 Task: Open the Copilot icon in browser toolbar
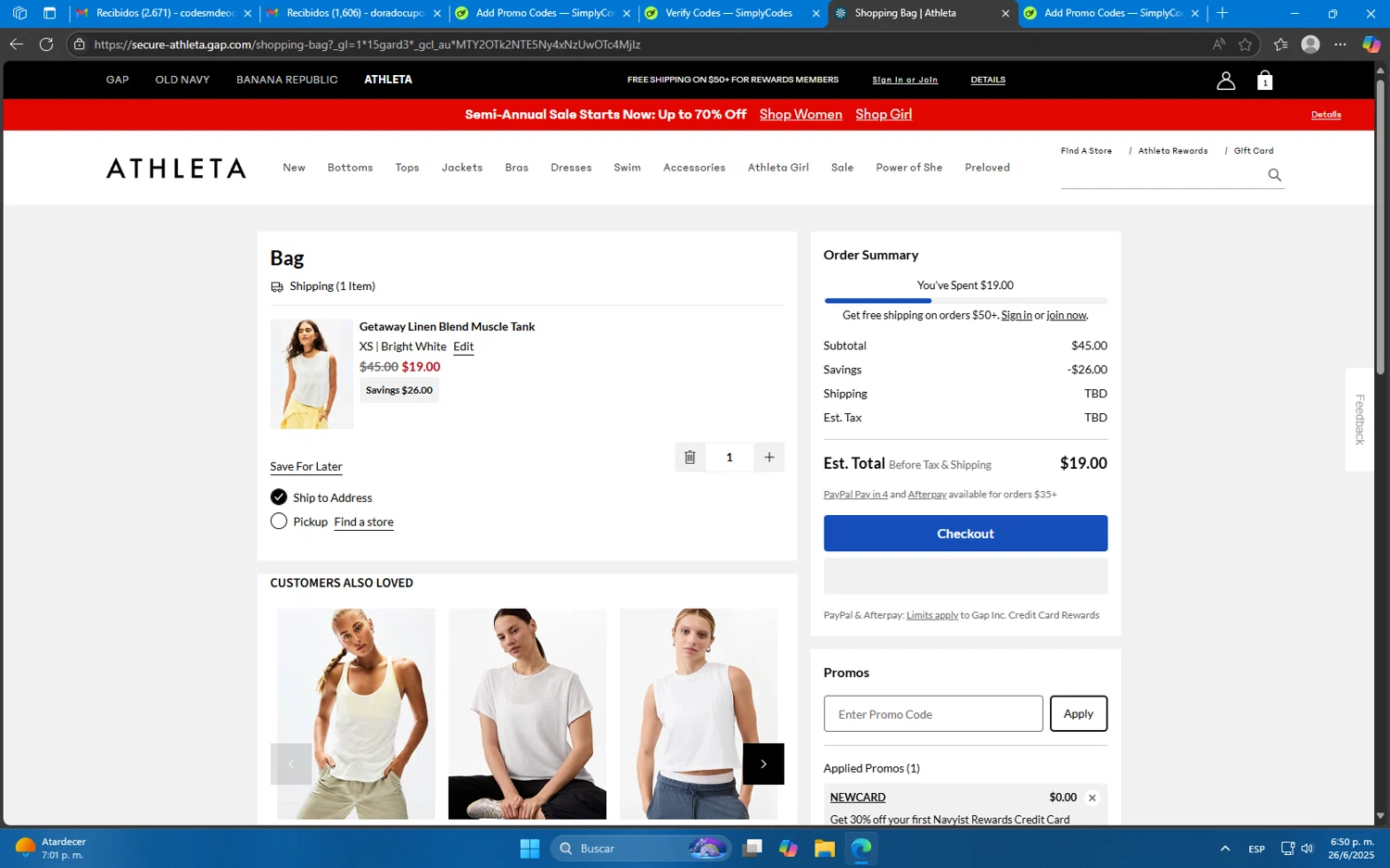coord(1371,44)
